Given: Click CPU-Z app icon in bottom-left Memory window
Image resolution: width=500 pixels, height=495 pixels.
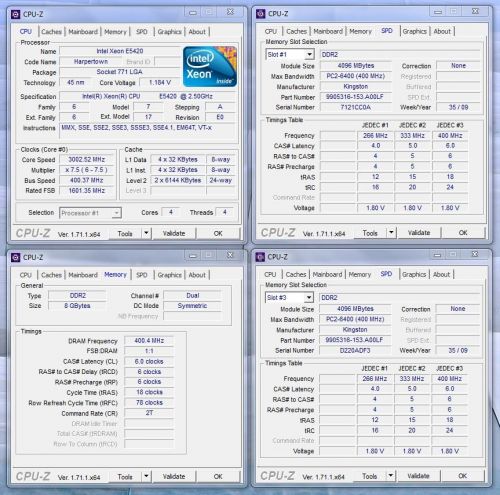Looking at the screenshot, I should point(15,257).
